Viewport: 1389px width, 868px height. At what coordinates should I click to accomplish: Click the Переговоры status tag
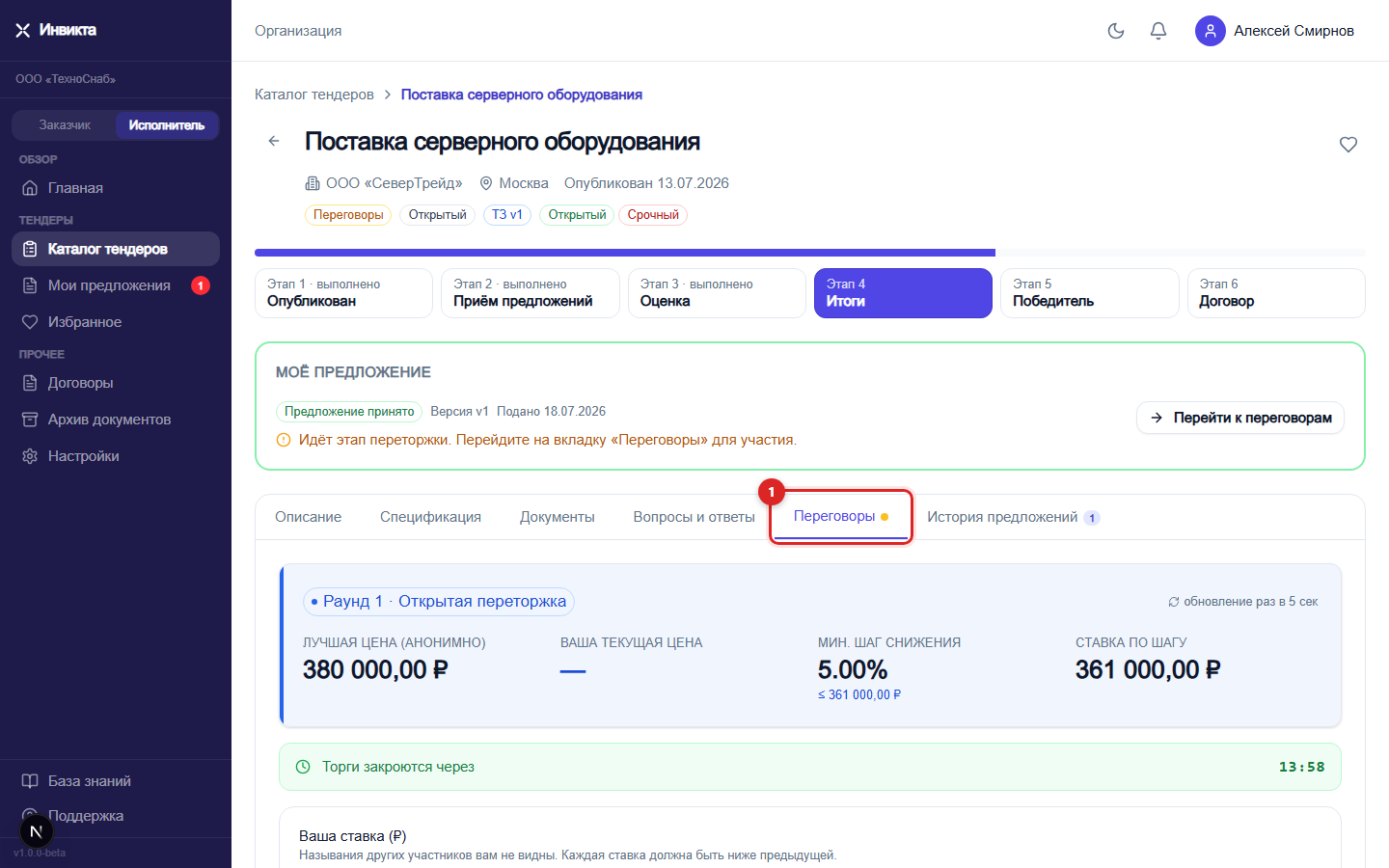point(348,215)
